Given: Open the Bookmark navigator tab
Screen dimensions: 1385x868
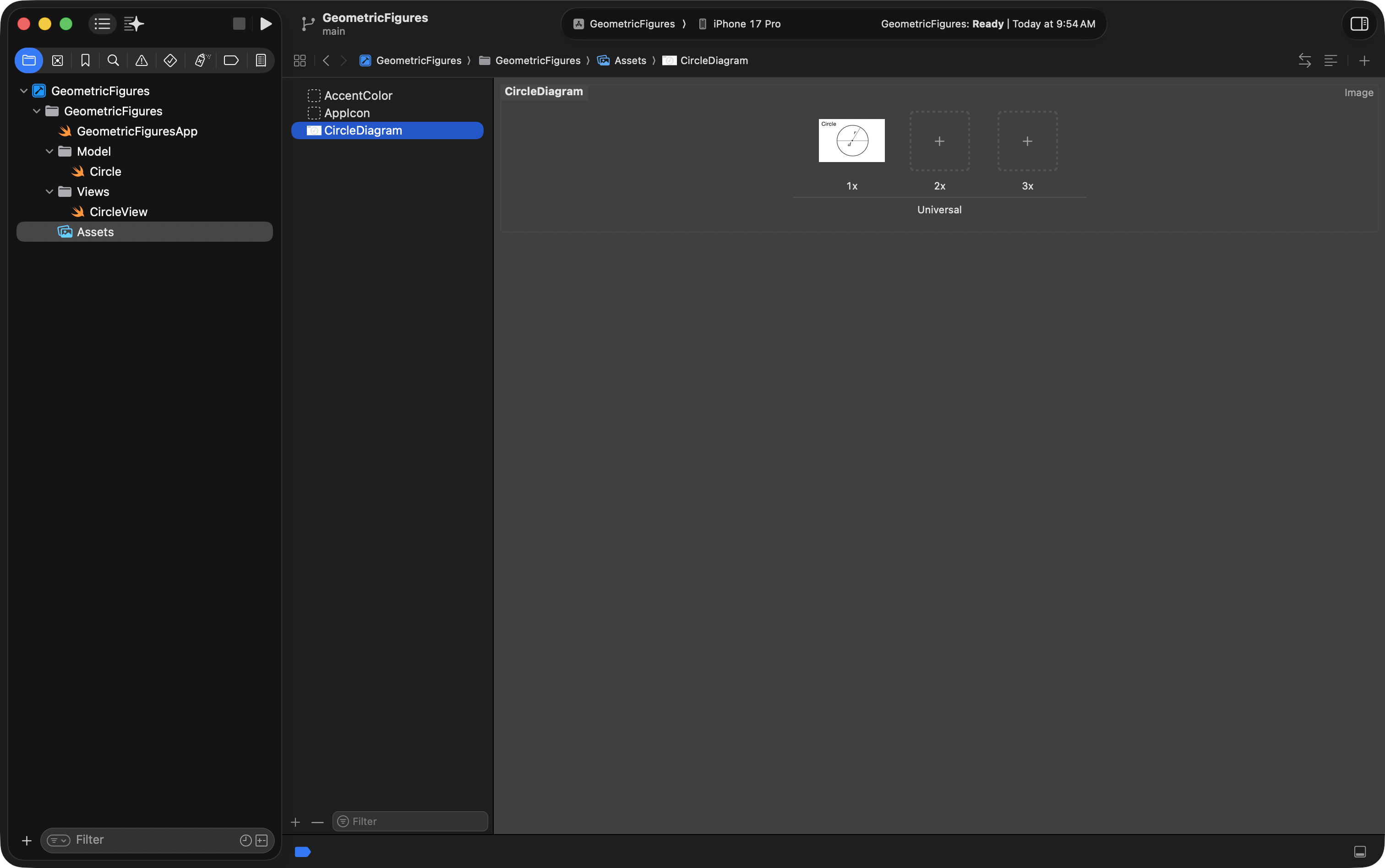Looking at the screenshot, I should [86, 60].
